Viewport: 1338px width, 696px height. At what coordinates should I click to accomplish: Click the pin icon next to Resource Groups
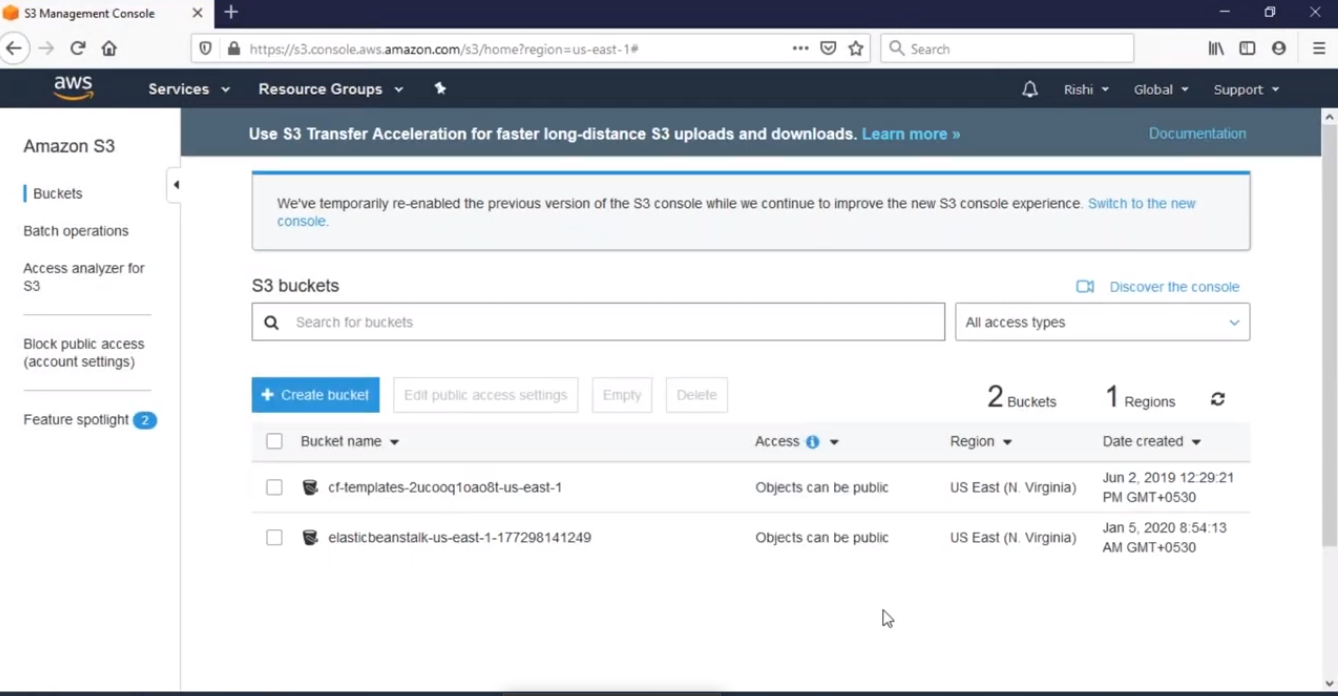pyautogui.click(x=440, y=89)
